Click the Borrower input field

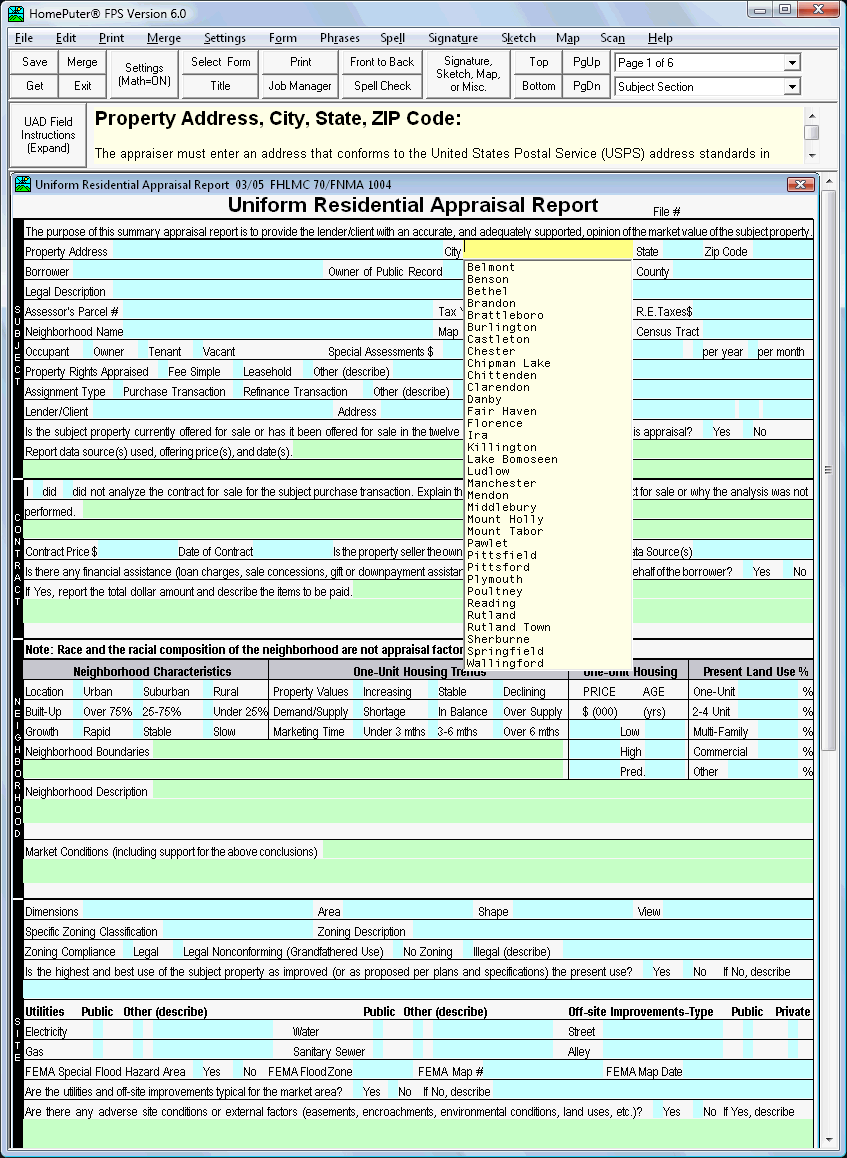[198, 271]
